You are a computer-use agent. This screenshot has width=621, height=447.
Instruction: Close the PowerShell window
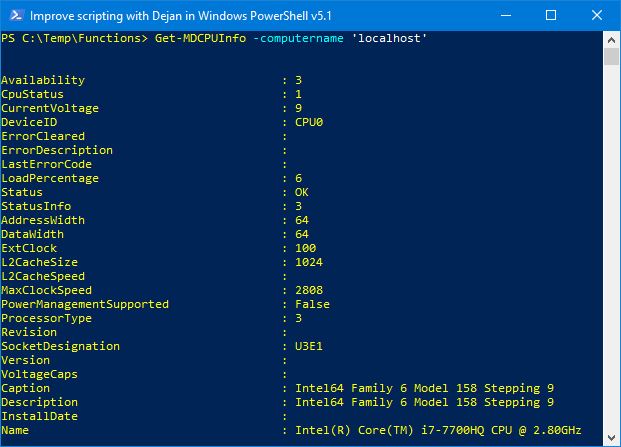click(x=597, y=15)
